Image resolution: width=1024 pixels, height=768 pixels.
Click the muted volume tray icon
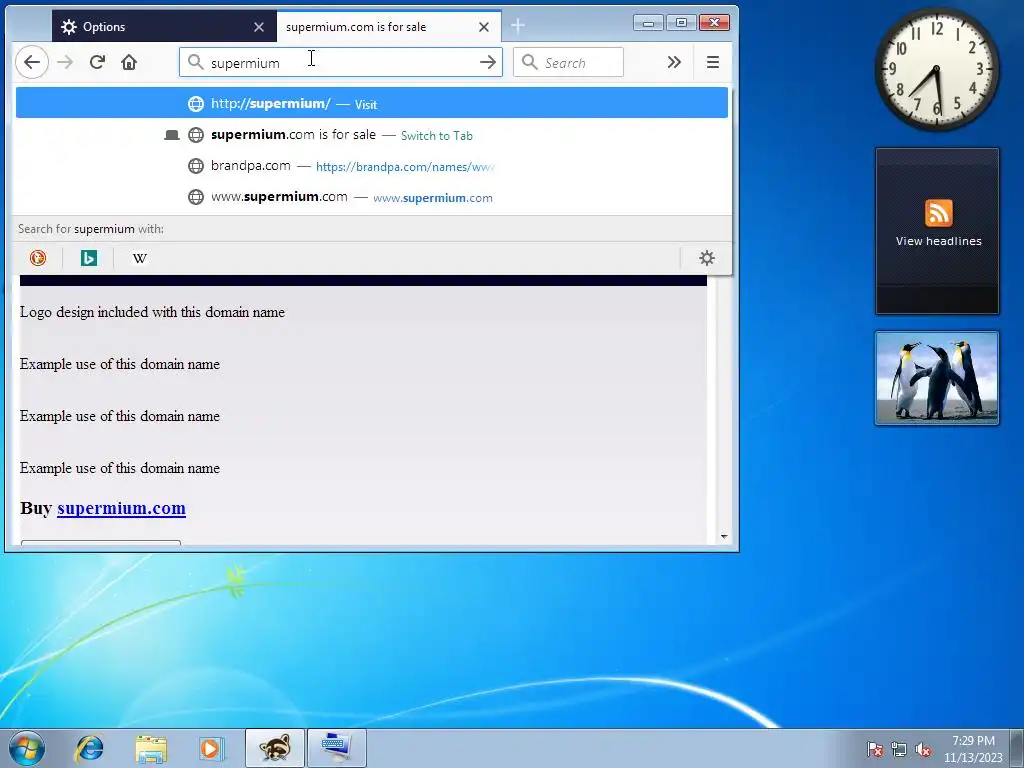pyautogui.click(x=923, y=749)
